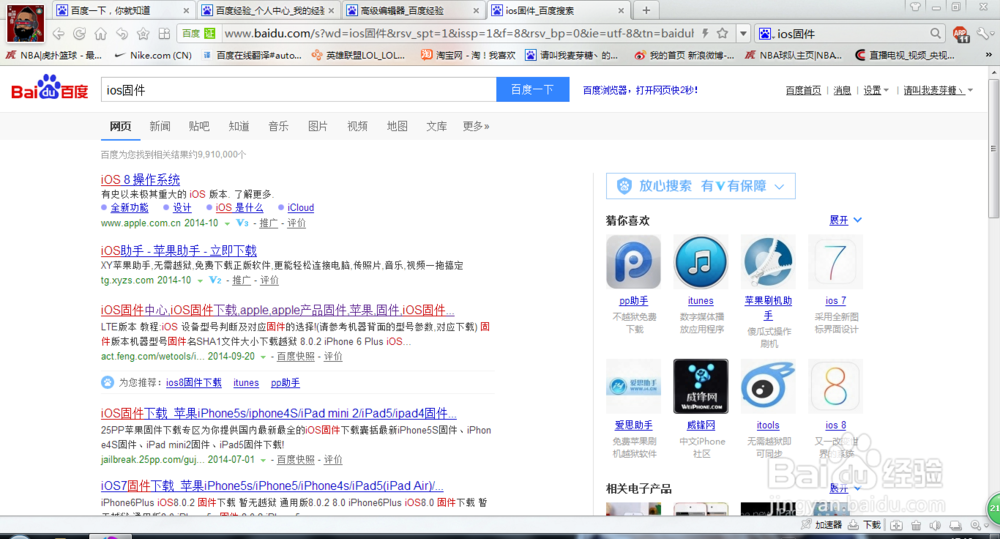Click the Baidu search input with ios固件
1000x539 pixels.
298,89
